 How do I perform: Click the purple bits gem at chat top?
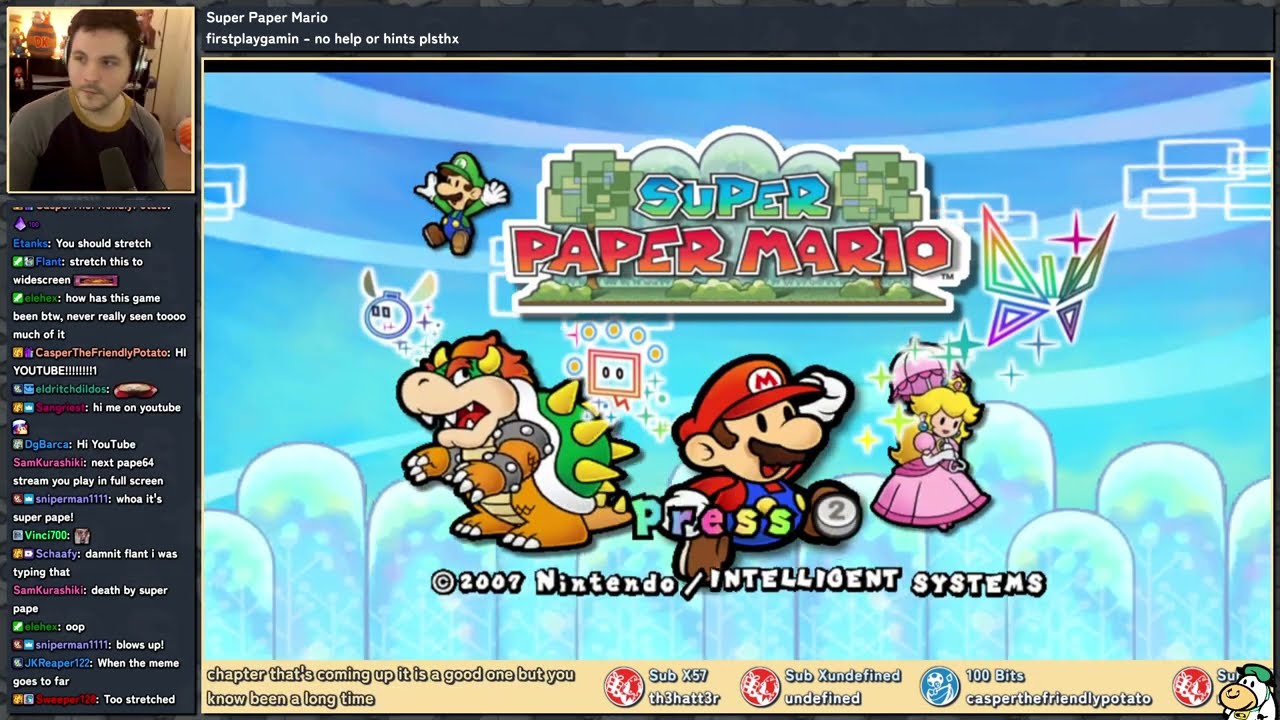[x=20, y=224]
